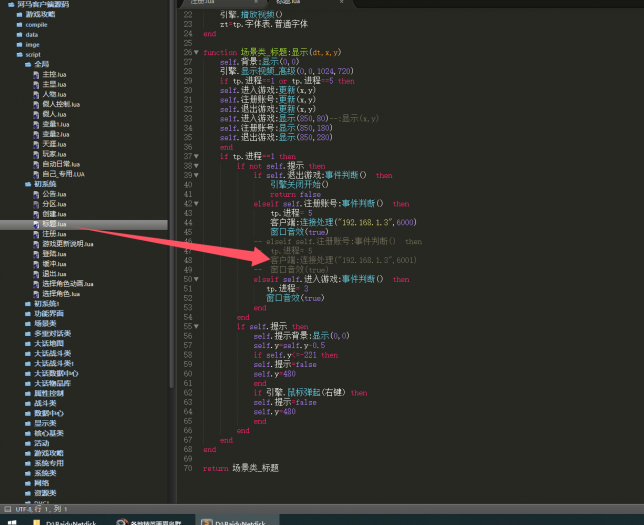Click the UTF-8 encoding status text
This screenshot has height=525, width=644.
[19, 508]
